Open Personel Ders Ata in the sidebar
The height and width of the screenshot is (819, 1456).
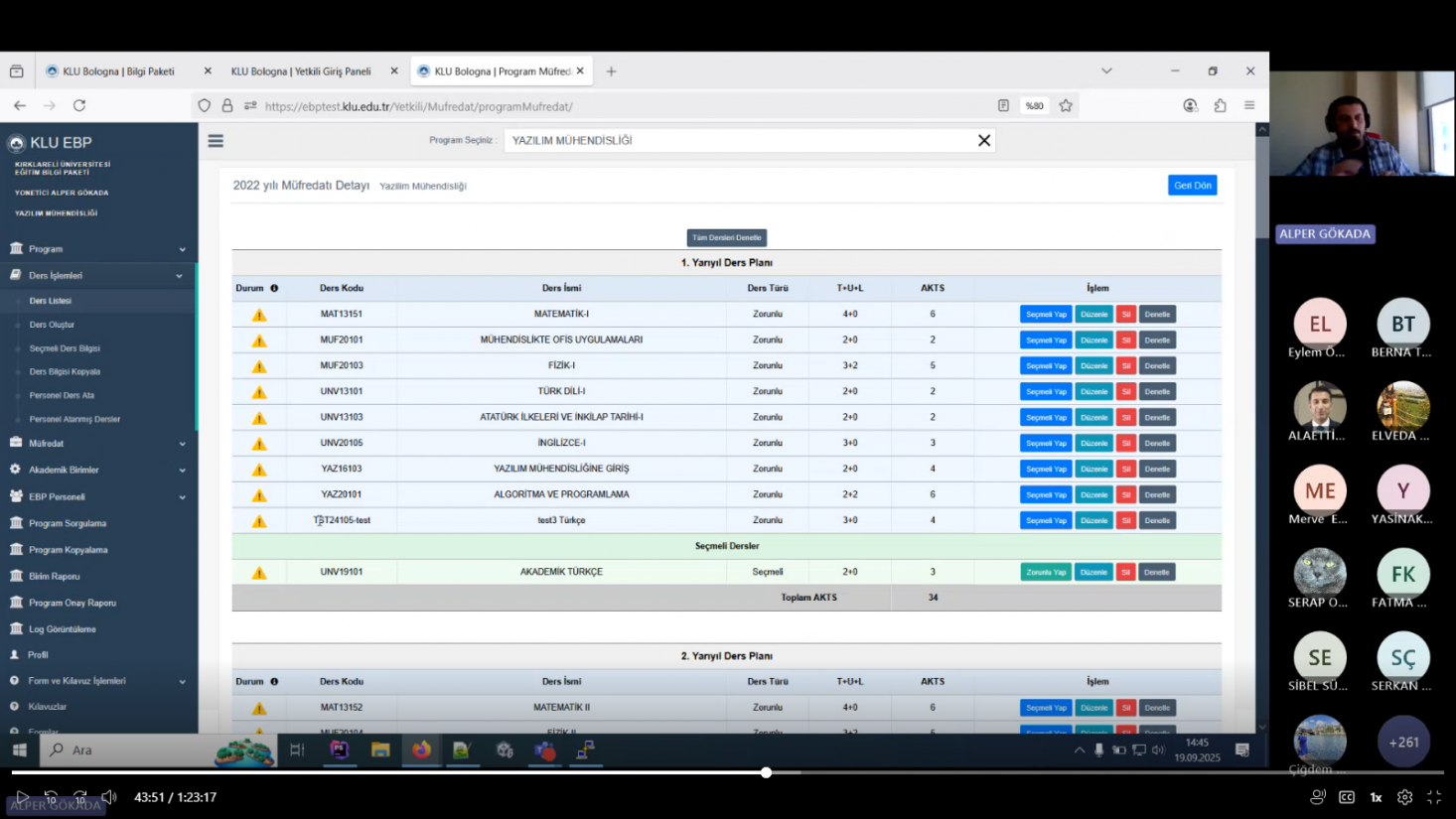(x=62, y=395)
